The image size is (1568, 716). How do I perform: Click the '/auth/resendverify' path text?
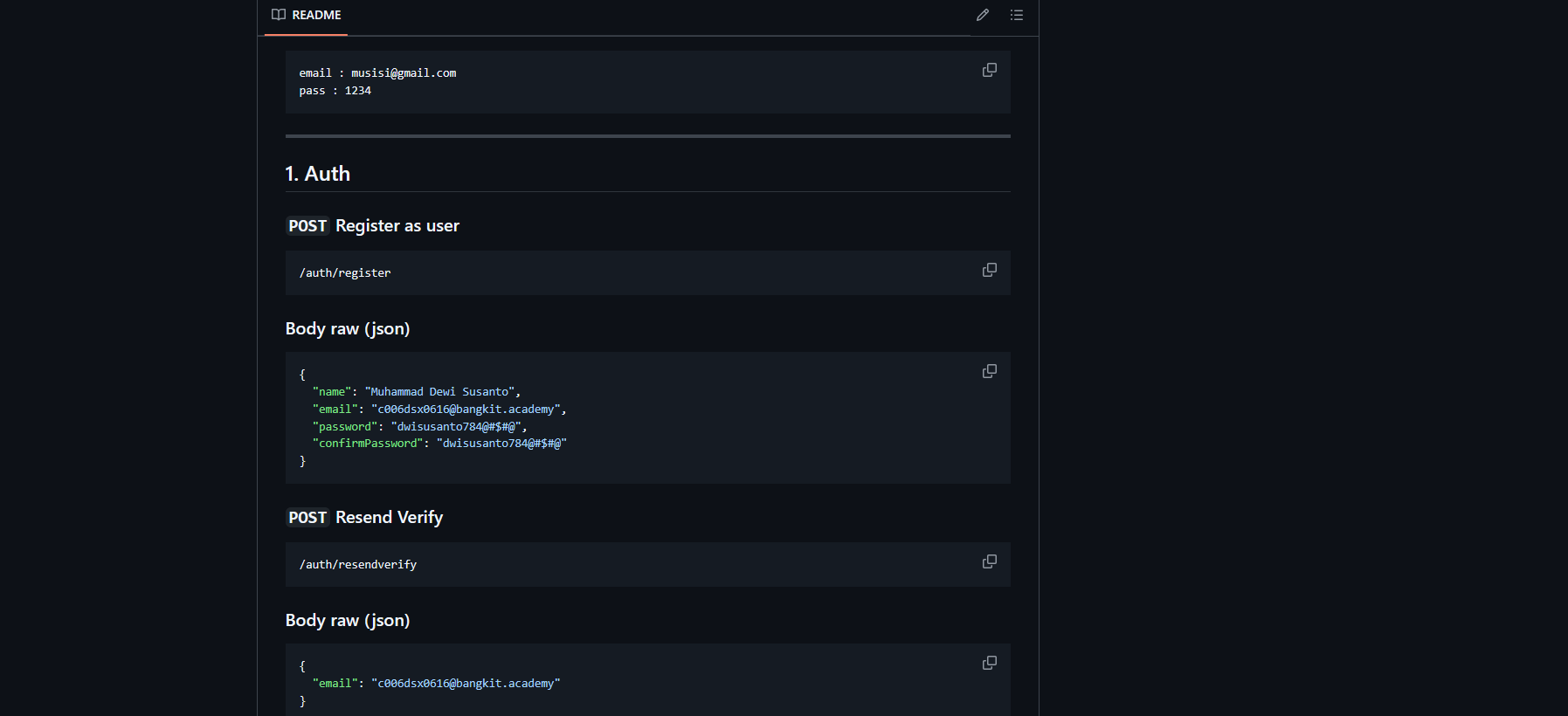[x=358, y=565]
